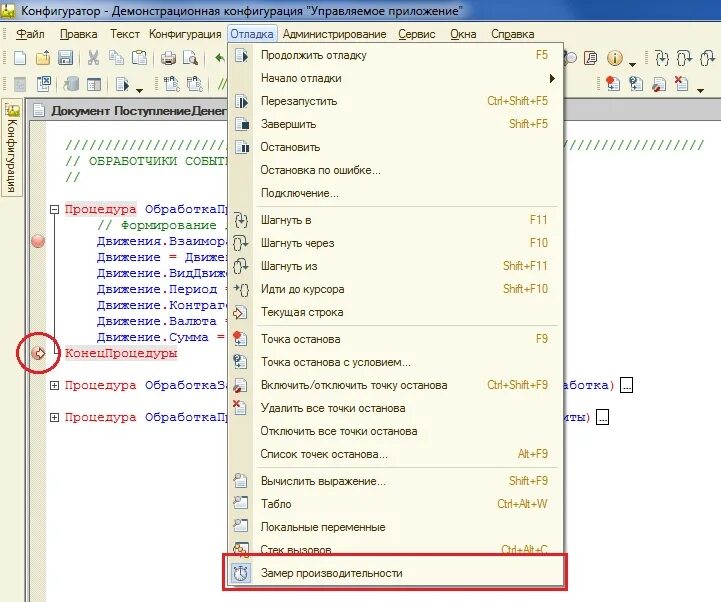Click the Remove all breakpoints toolbar icon
Image resolution: width=721 pixels, height=602 pixels.
[681, 84]
